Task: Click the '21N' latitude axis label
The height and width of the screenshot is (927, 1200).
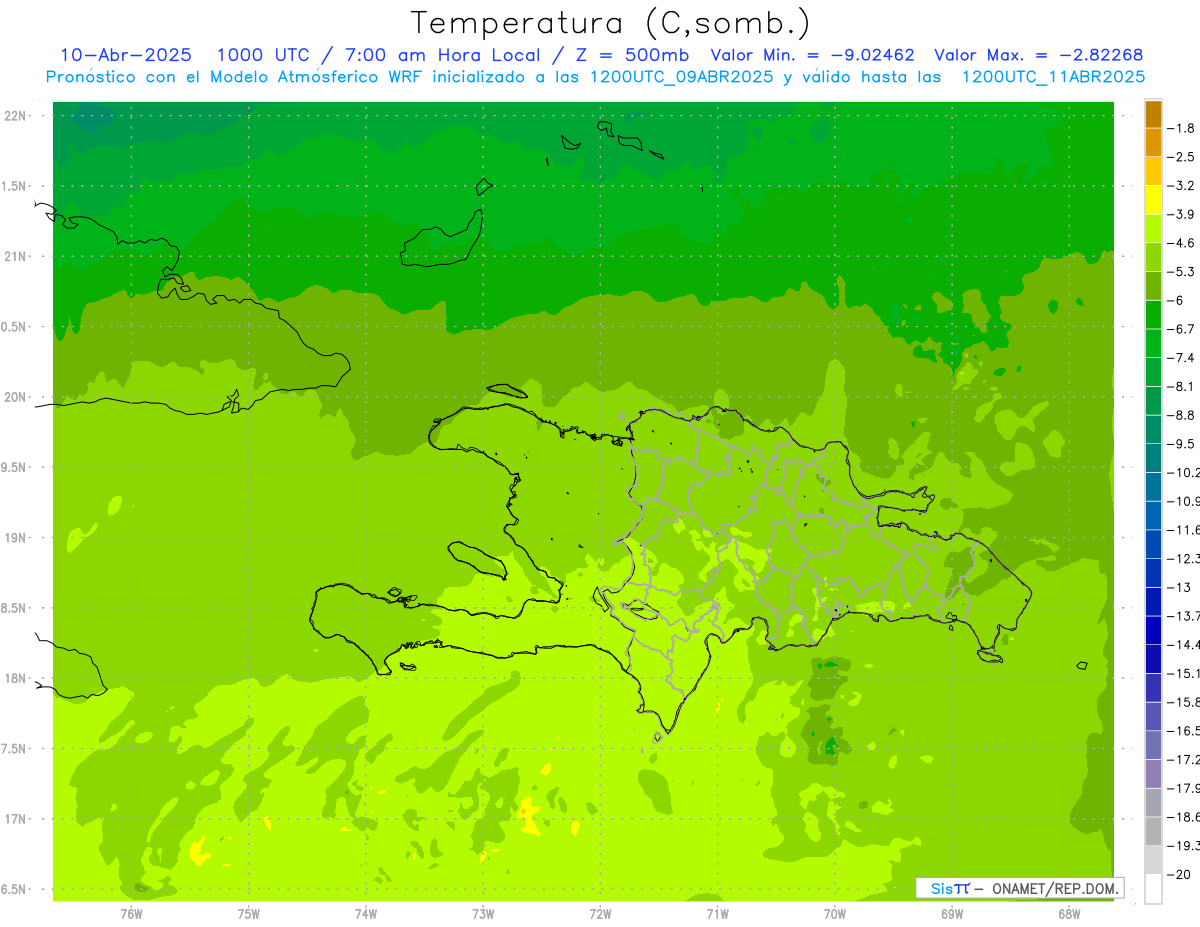Action: pyautogui.click(x=15, y=257)
